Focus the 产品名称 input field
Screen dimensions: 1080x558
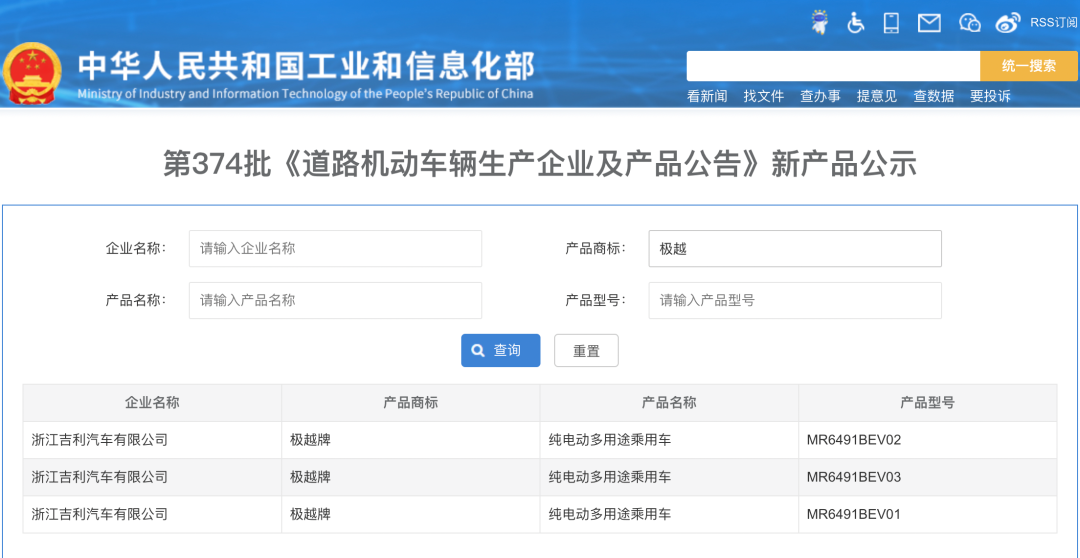335,300
